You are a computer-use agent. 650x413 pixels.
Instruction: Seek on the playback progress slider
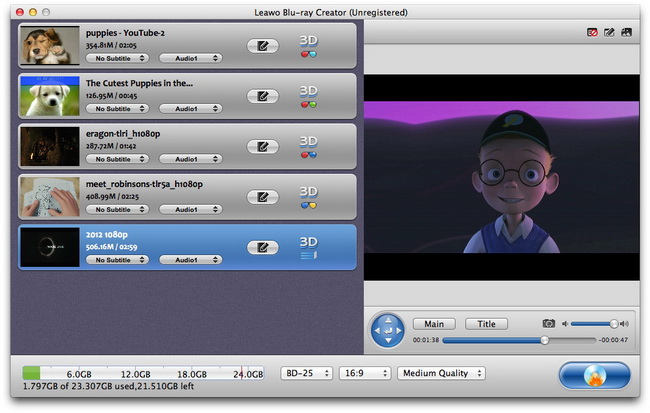click(519, 340)
